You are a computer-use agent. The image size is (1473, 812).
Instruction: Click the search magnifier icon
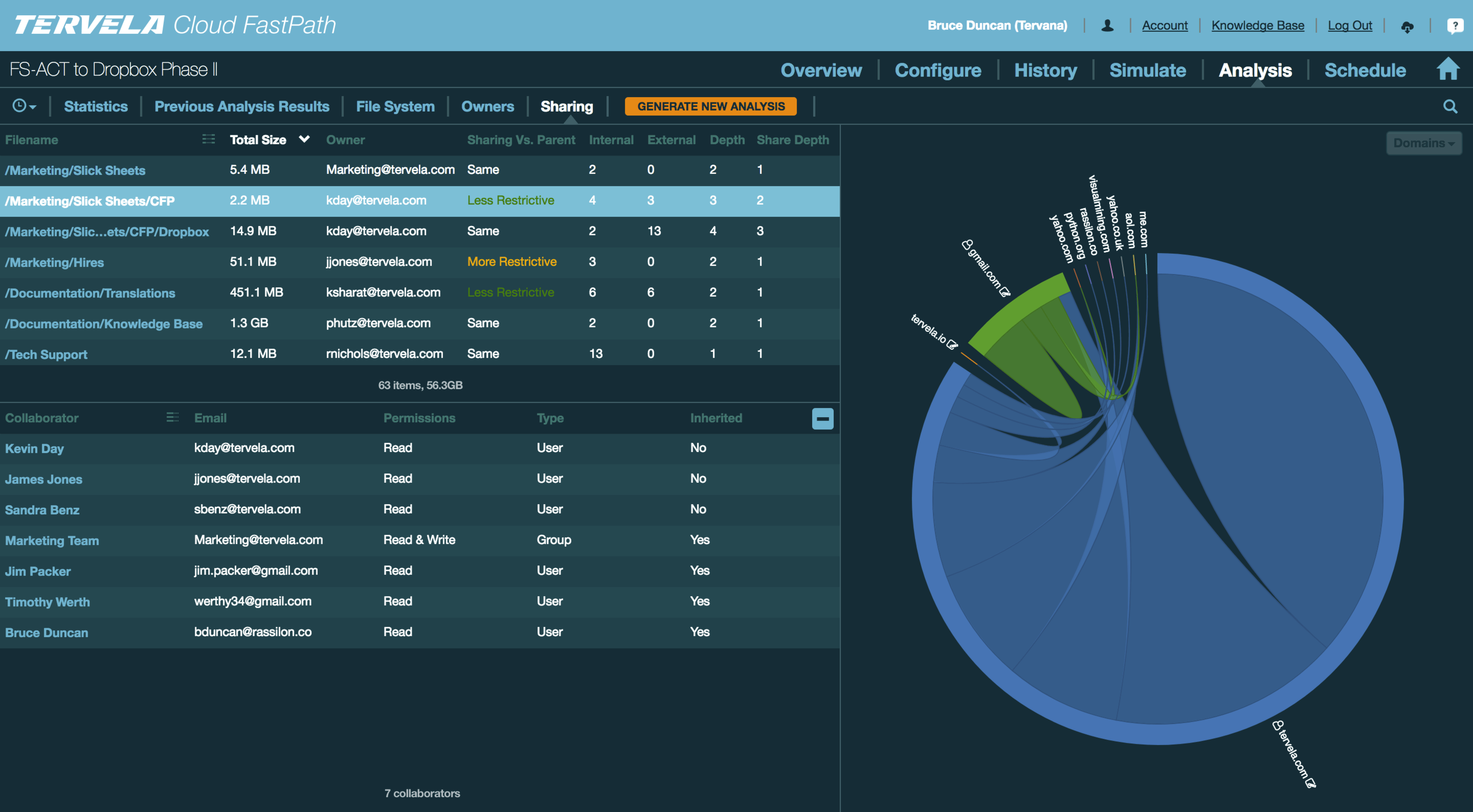[x=1451, y=106]
